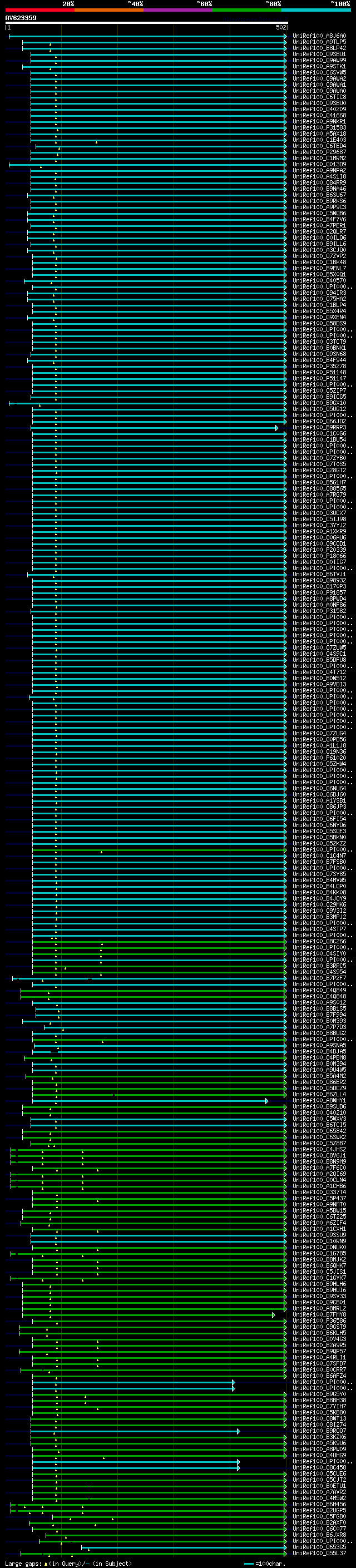The image size is (356, 1568).
Task: Select UniRef100_B6AFZ4 hit
Action: (319, 1376)
